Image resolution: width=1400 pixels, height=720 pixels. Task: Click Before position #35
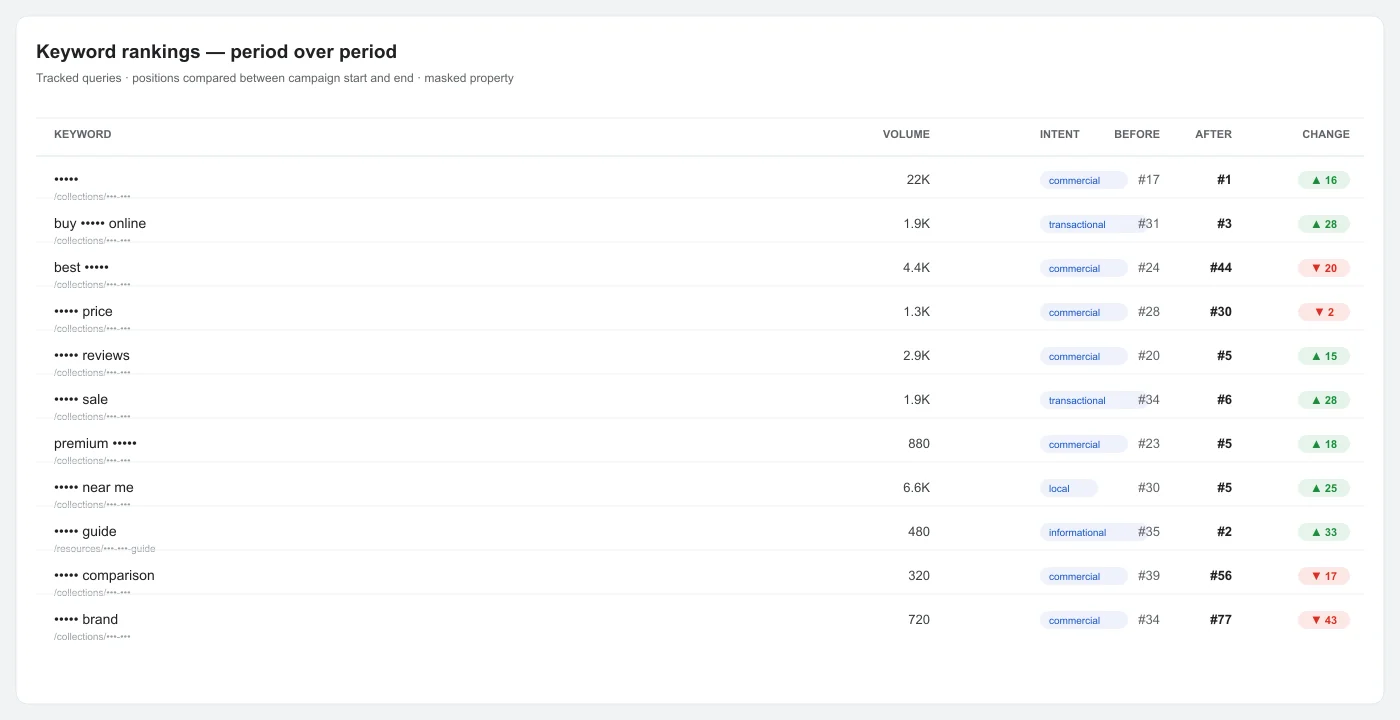tap(1149, 532)
